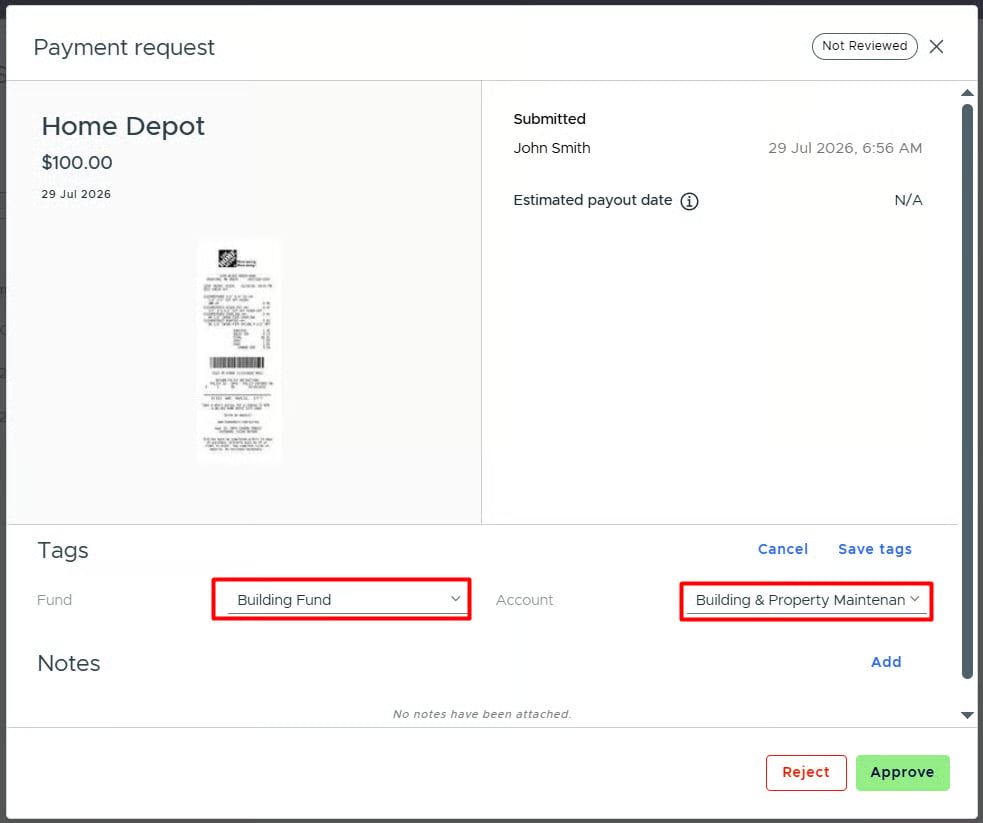Open the Home Depot receipt thumbnail

239,352
